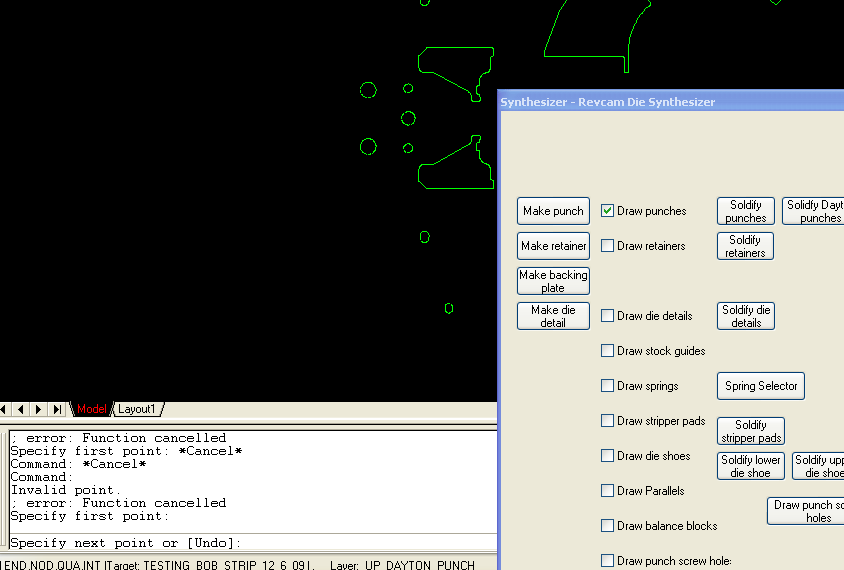The image size is (844, 570).
Task: Click Soldify upper die shoe button
Action: (819, 466)
